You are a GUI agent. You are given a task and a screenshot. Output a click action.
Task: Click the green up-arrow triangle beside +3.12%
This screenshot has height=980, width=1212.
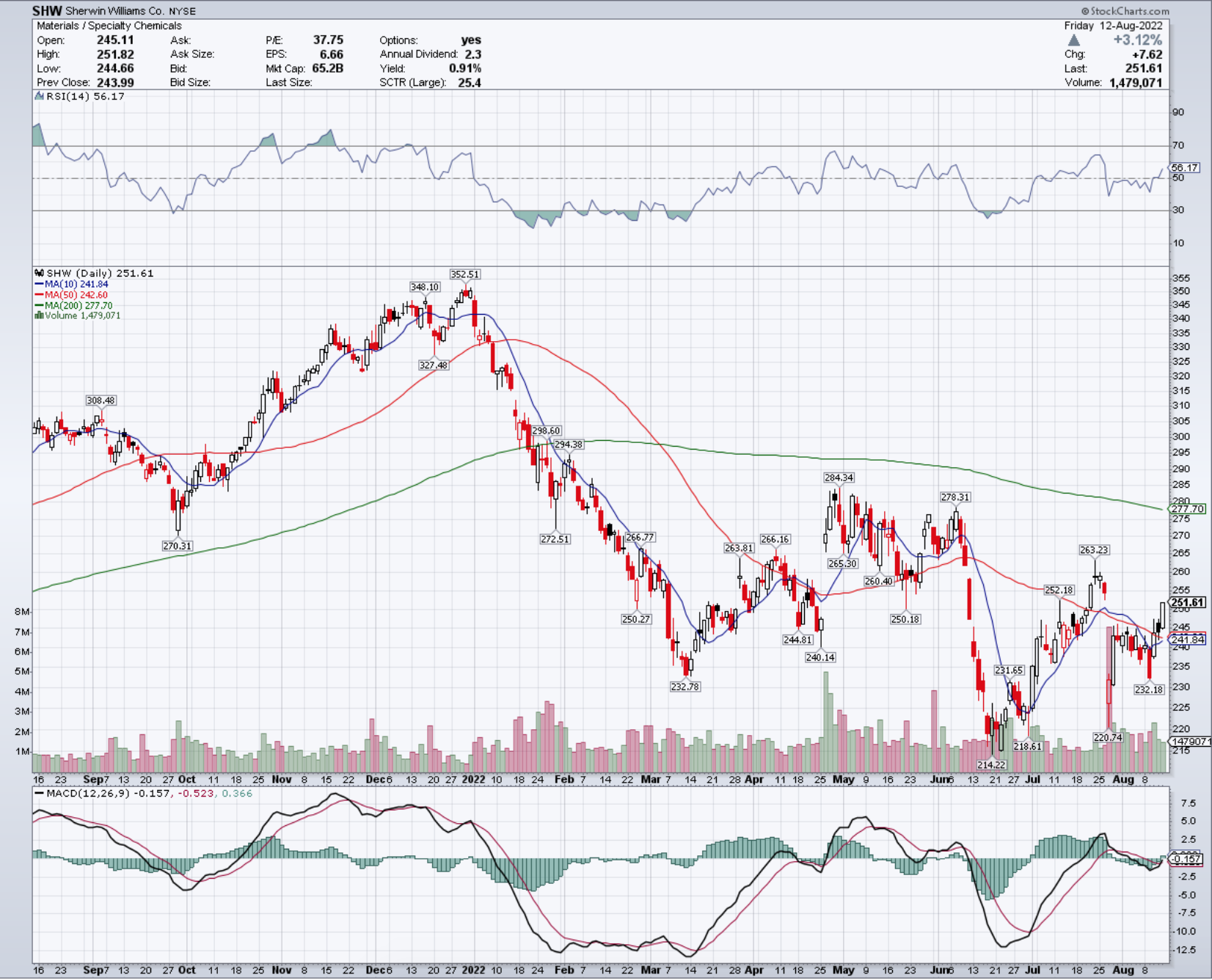coord(1074,41)
